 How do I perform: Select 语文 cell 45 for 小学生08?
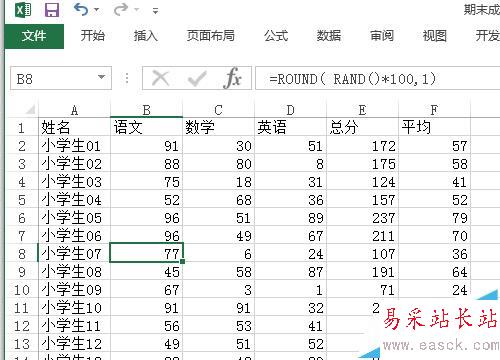(146, 271)
